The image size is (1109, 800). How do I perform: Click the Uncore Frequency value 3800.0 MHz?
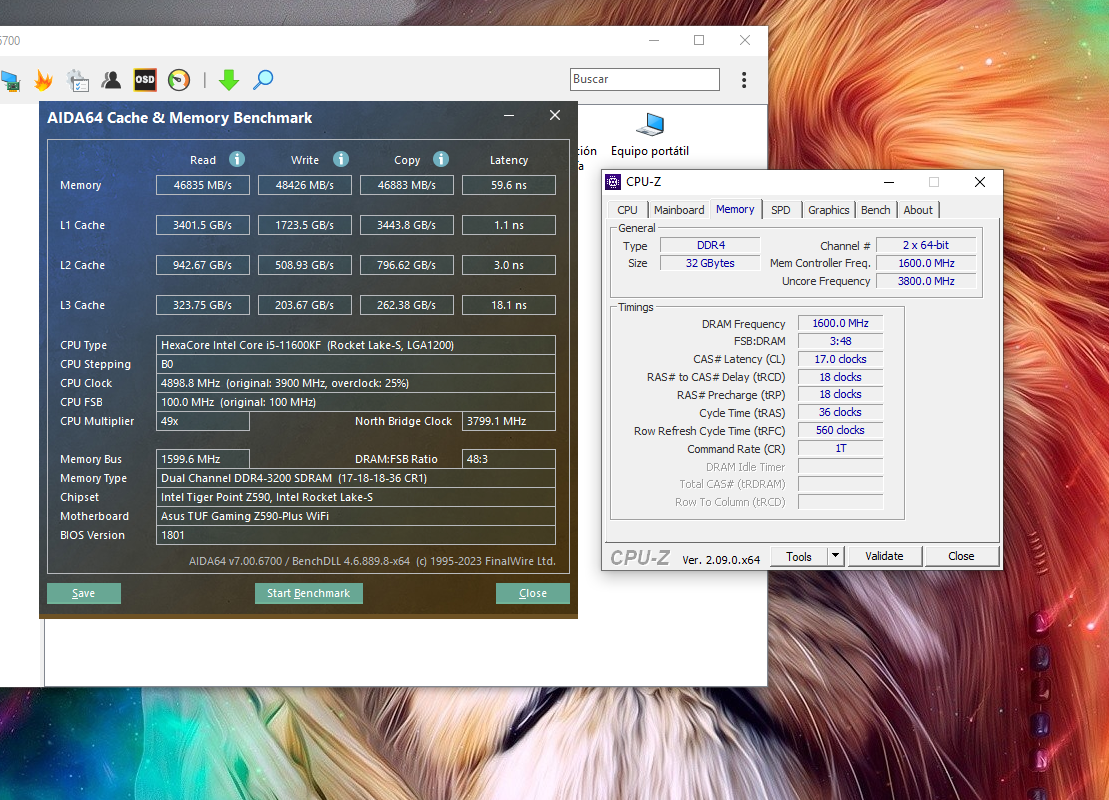click(927, 282)
